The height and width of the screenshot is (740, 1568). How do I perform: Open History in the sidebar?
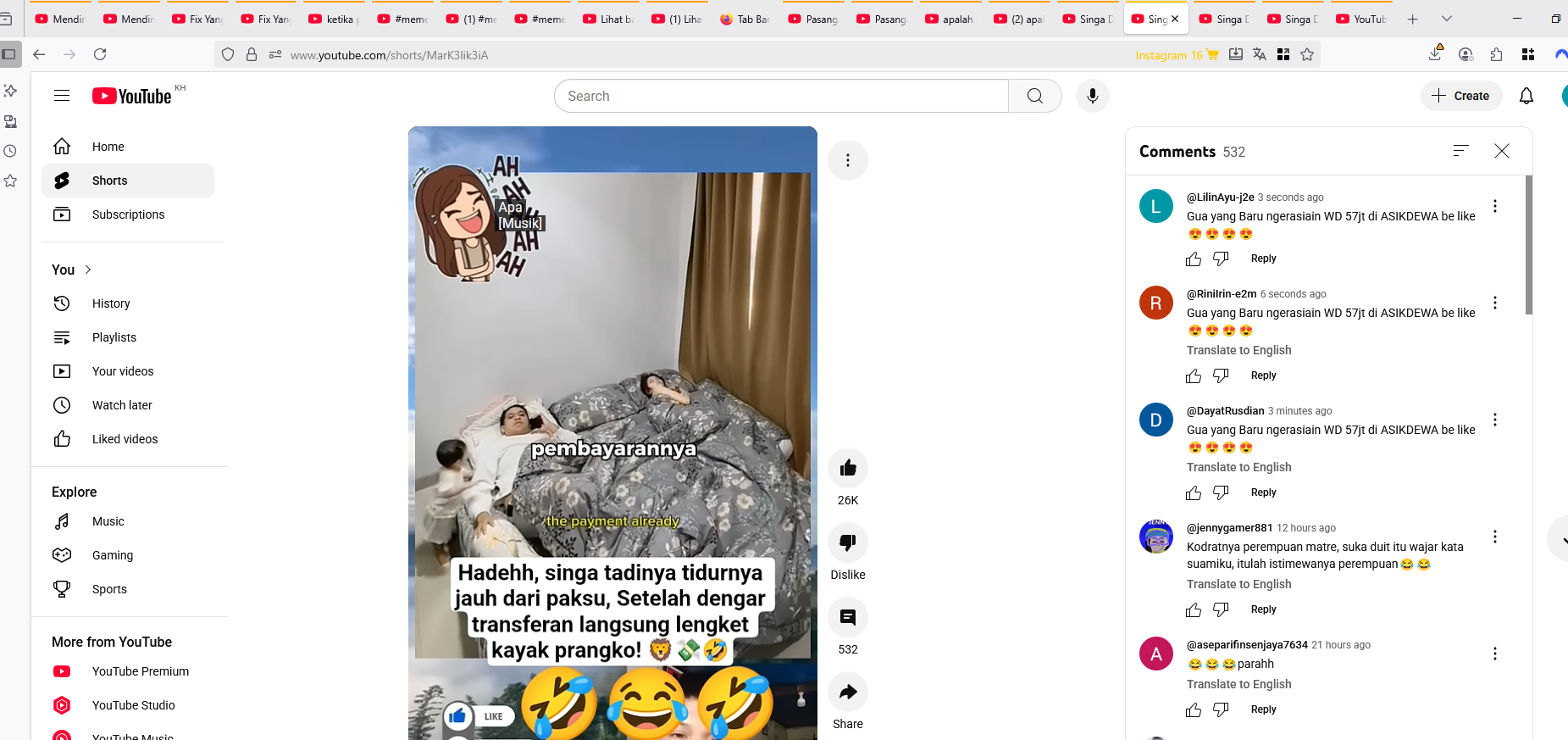click(128, 303)
